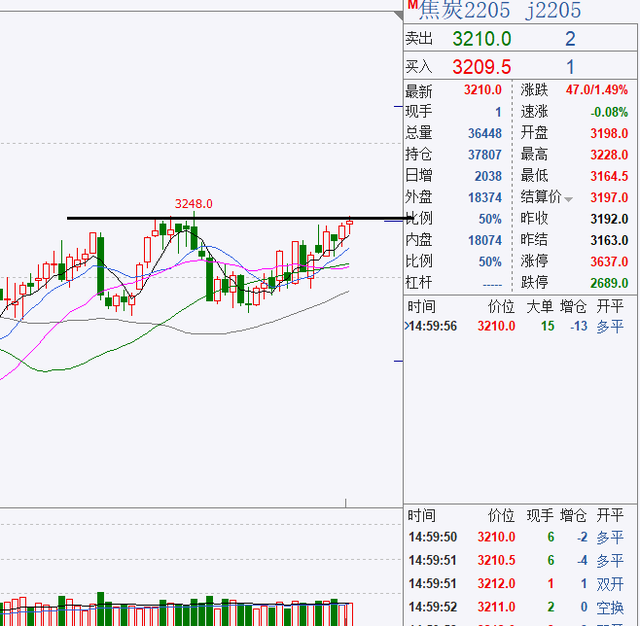Click the 最高 value 3228.0

pos(609,155)
